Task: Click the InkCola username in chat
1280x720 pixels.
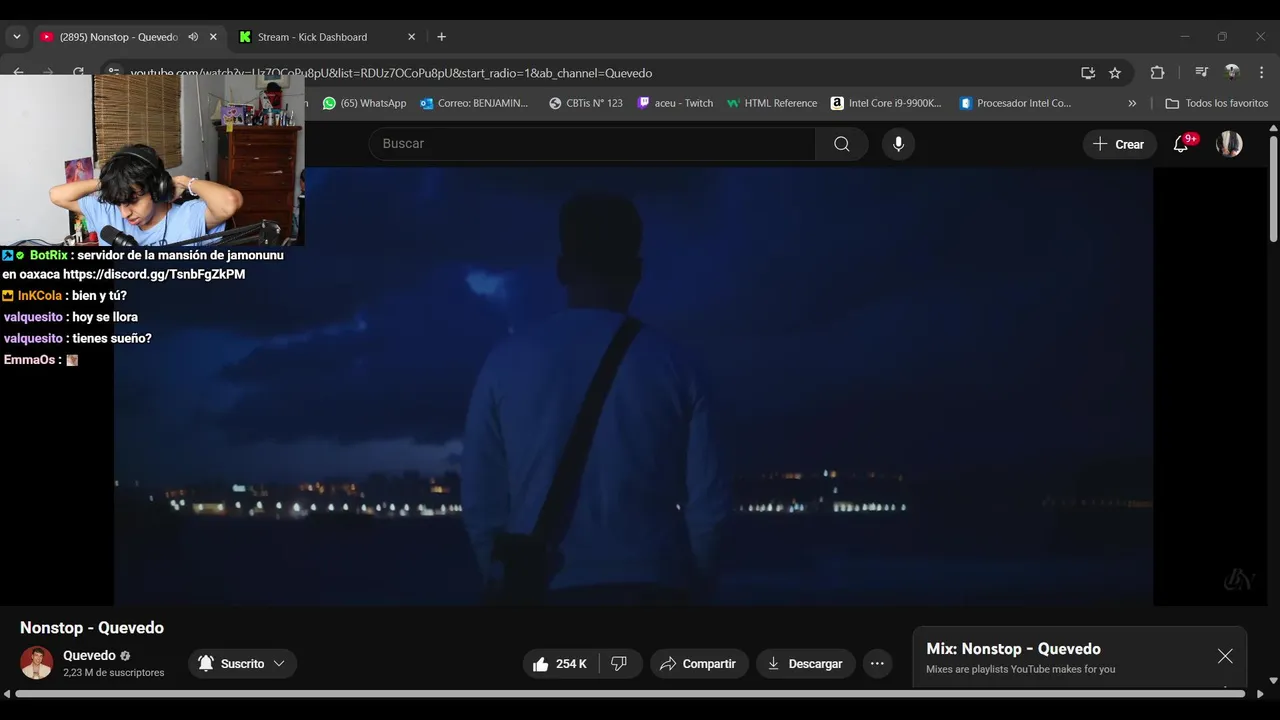Action: point(40,296)
